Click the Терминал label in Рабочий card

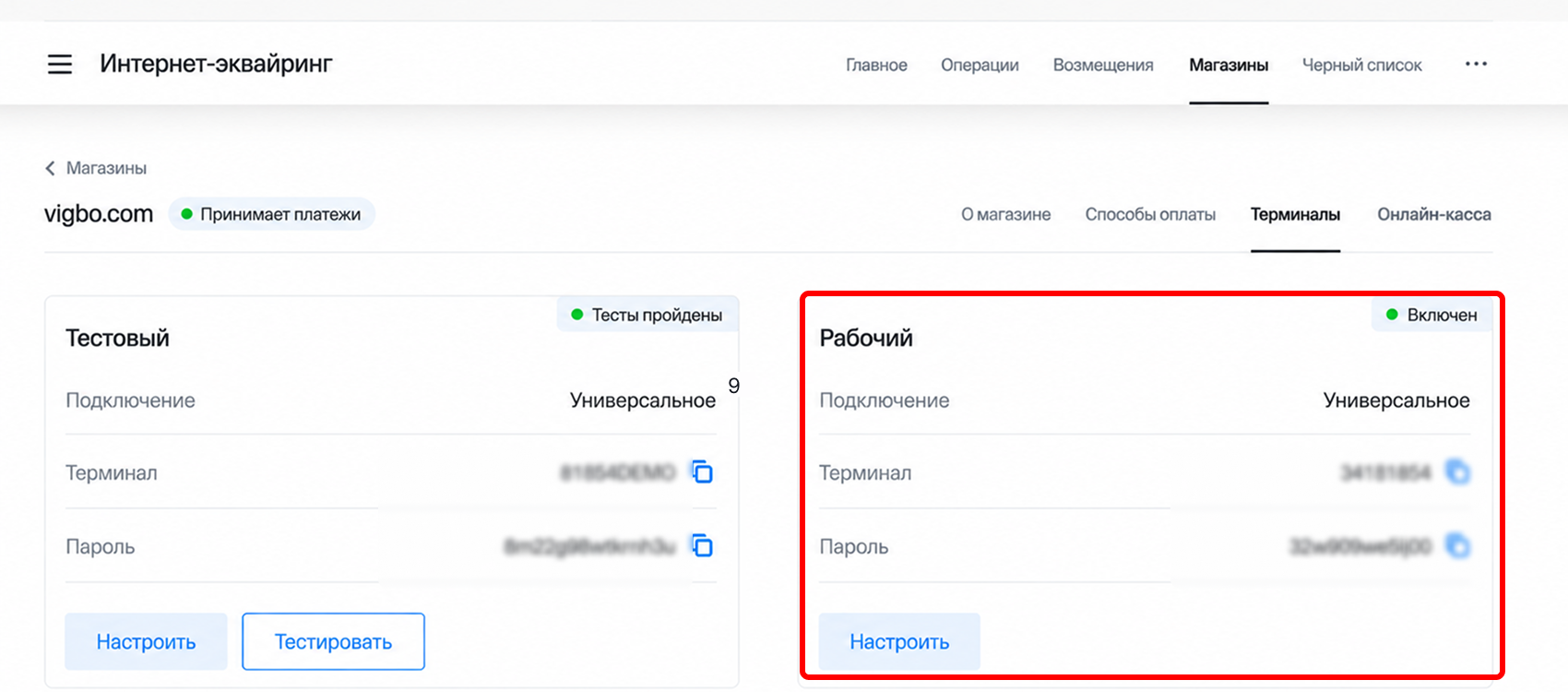[x=865, y=473]
